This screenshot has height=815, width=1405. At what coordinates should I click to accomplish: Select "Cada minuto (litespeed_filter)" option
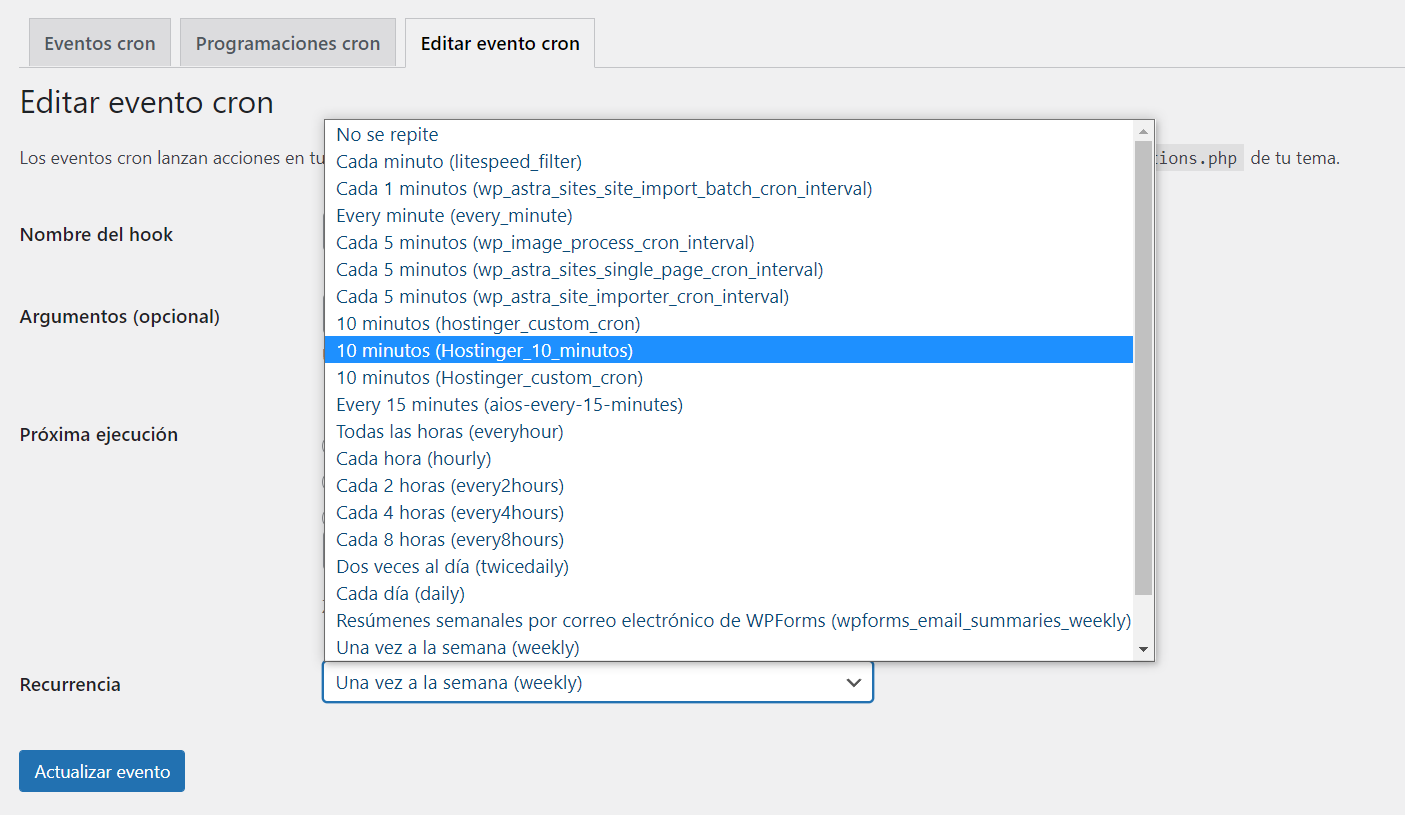(460, 161)
